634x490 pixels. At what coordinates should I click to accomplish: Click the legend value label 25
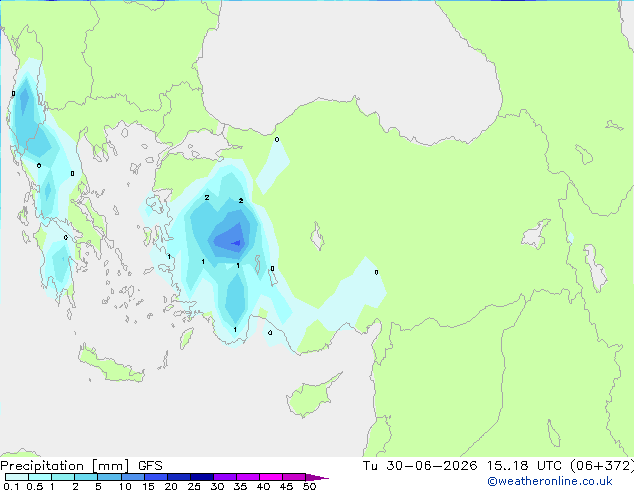(x=194, y=486)
